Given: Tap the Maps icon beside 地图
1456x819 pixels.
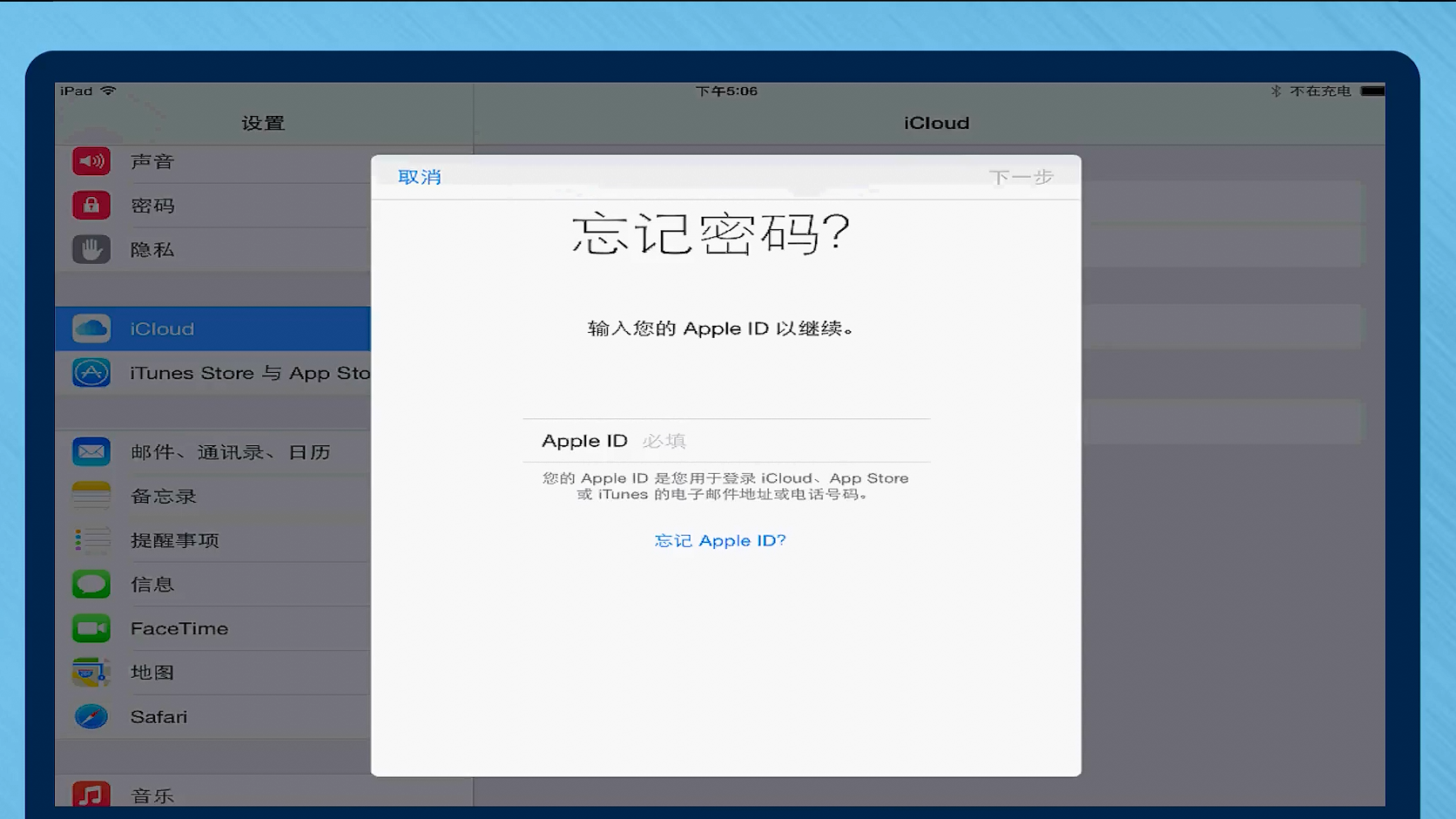Looking at the screenshot, I should click(x=91, y=673).
